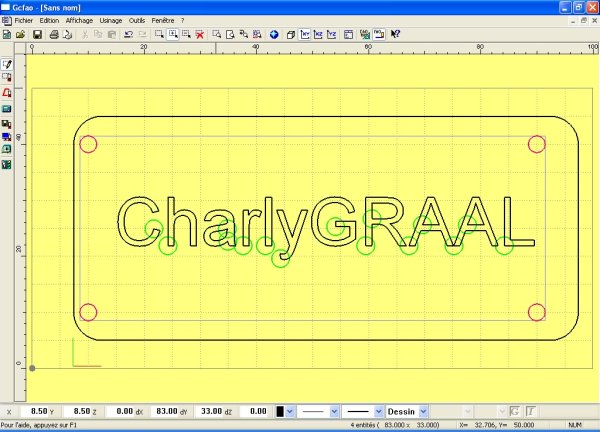This screenshot has height=432, width=600.
Task: Click the rectangle selection tool icon
Action: pyautogui.click(x=159, y=35)
